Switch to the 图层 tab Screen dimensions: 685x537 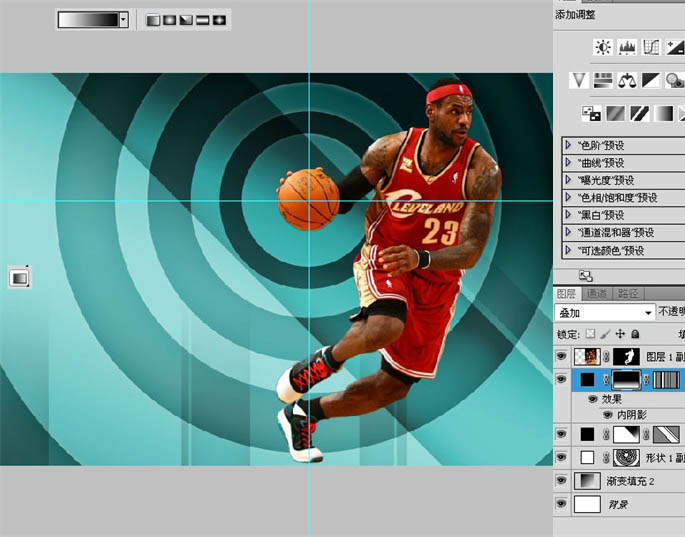(567, 294)
